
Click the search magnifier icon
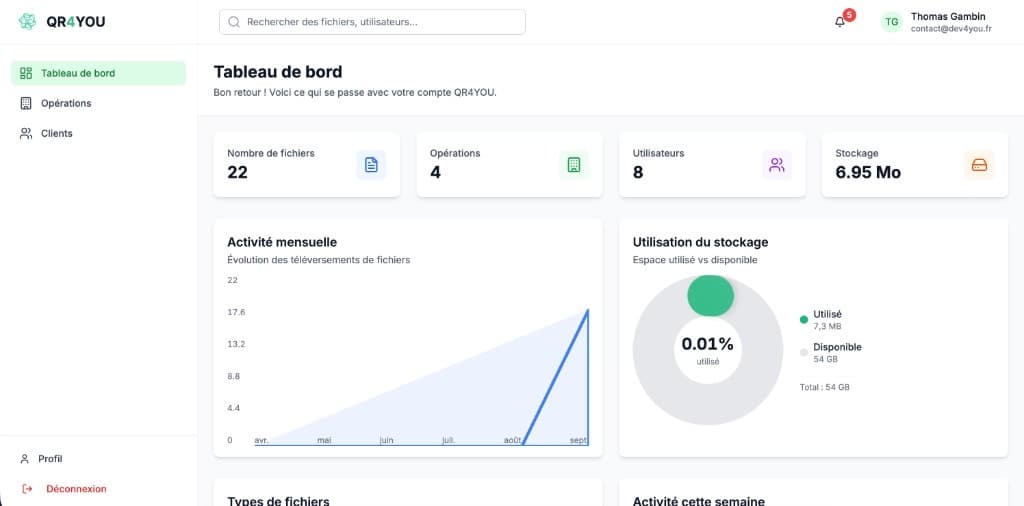(234, 22)
